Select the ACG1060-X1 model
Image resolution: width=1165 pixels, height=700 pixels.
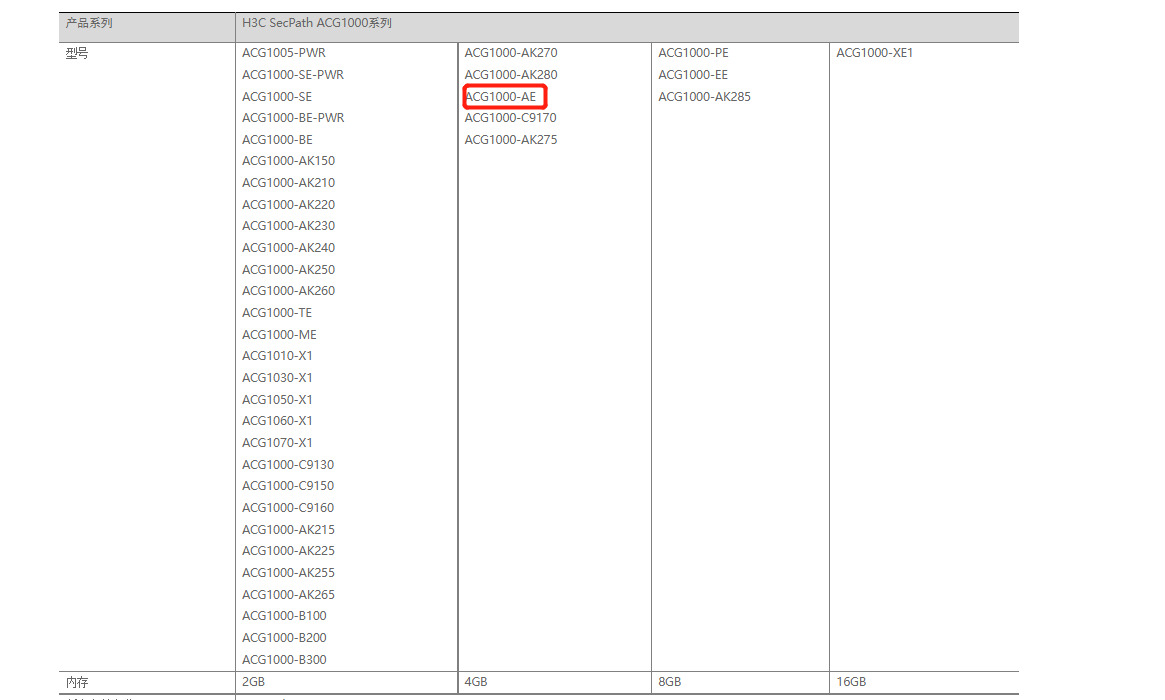click(277, 421)
